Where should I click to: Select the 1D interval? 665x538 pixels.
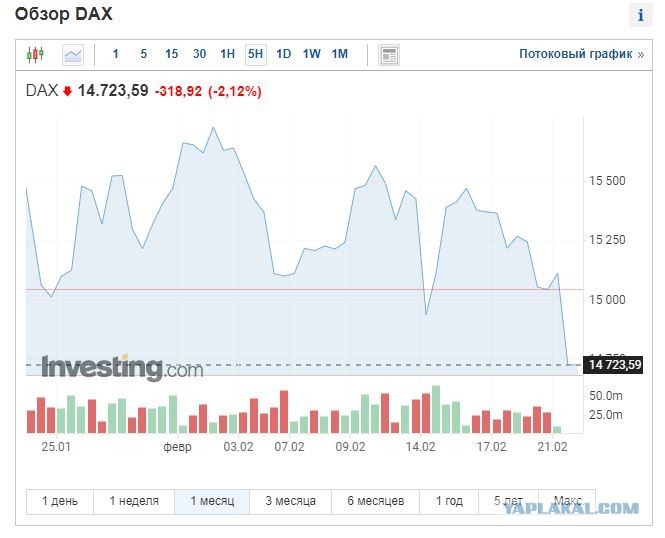click(x=283, y=54)
